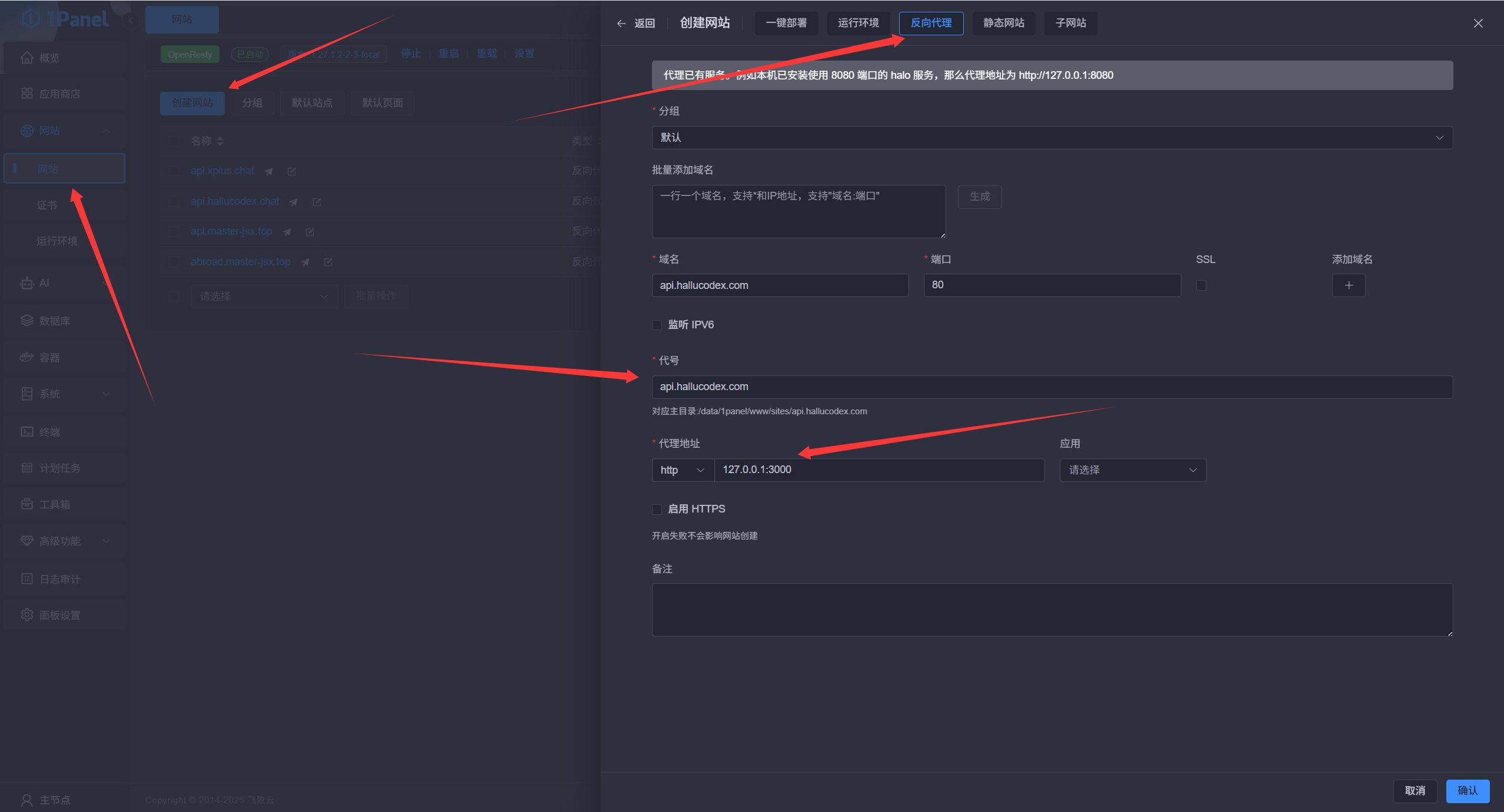Click the 确认 button
1504x812 pixels.
1468,791
